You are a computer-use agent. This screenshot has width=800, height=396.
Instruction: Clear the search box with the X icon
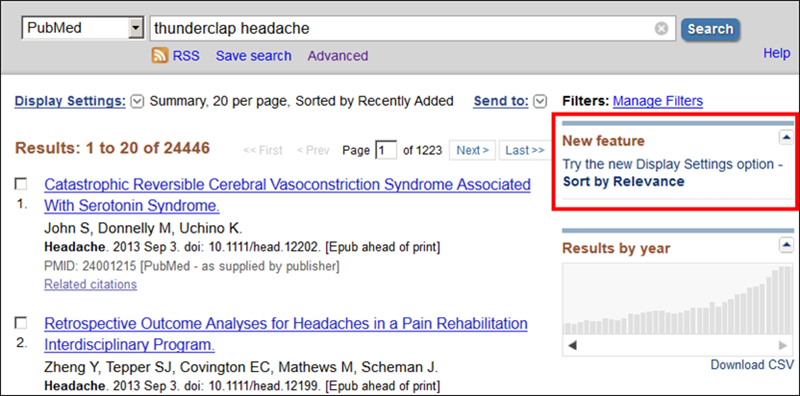pos(661,29)
